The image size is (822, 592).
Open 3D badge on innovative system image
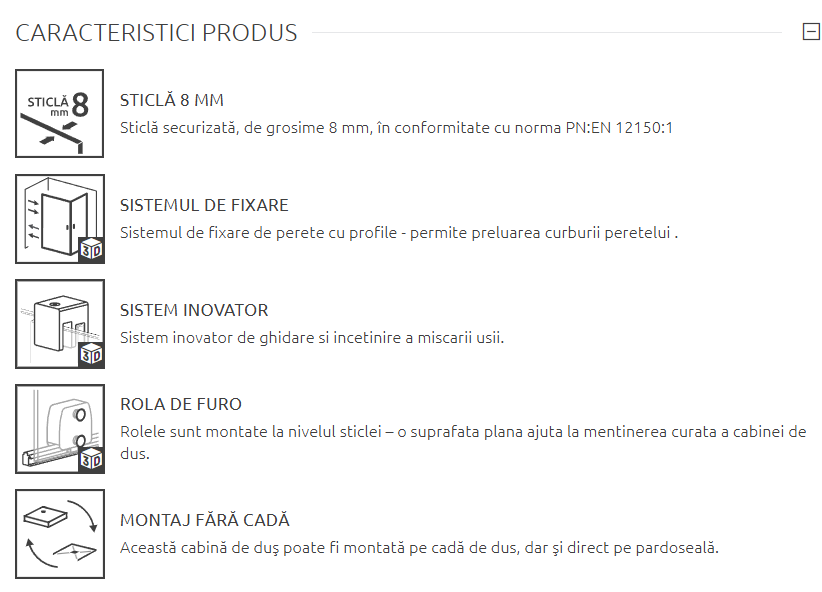tap(91, 354)
